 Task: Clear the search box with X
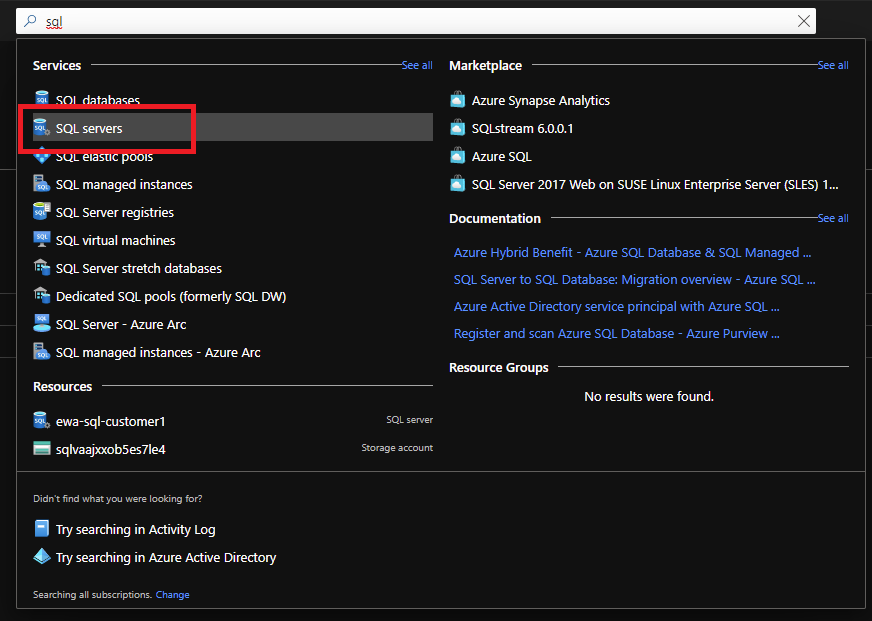(x=803, y=21)
